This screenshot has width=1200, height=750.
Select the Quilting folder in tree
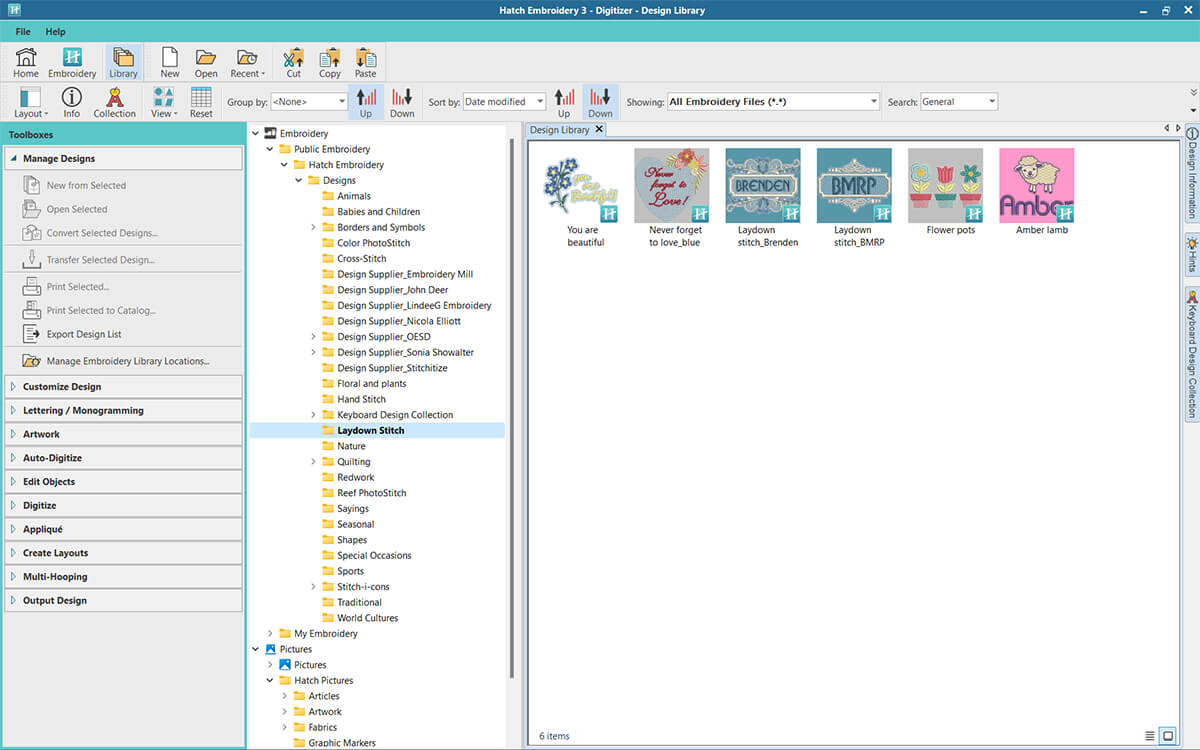point(353,462)
